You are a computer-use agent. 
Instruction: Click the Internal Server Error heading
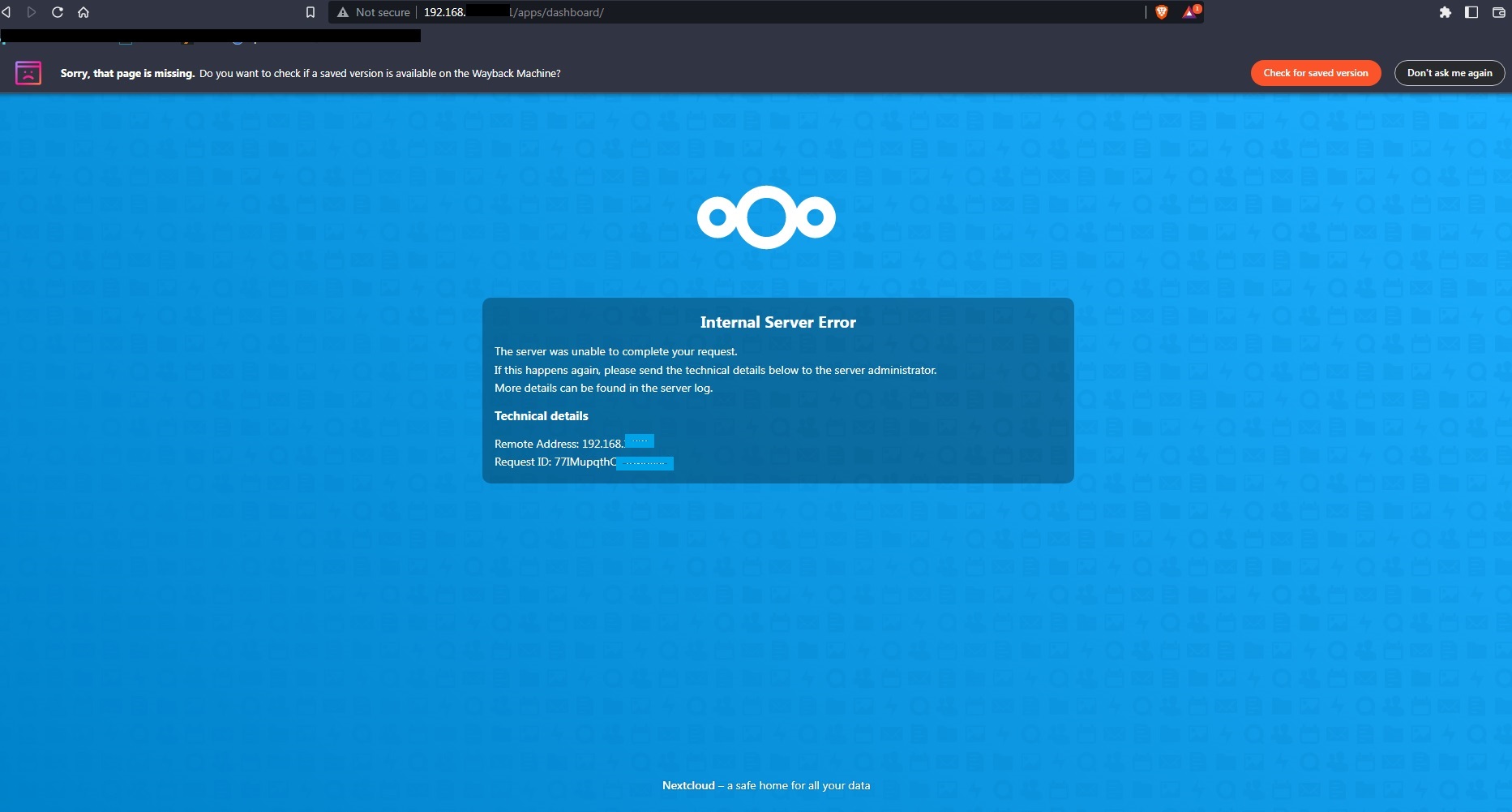coord(778,322)
